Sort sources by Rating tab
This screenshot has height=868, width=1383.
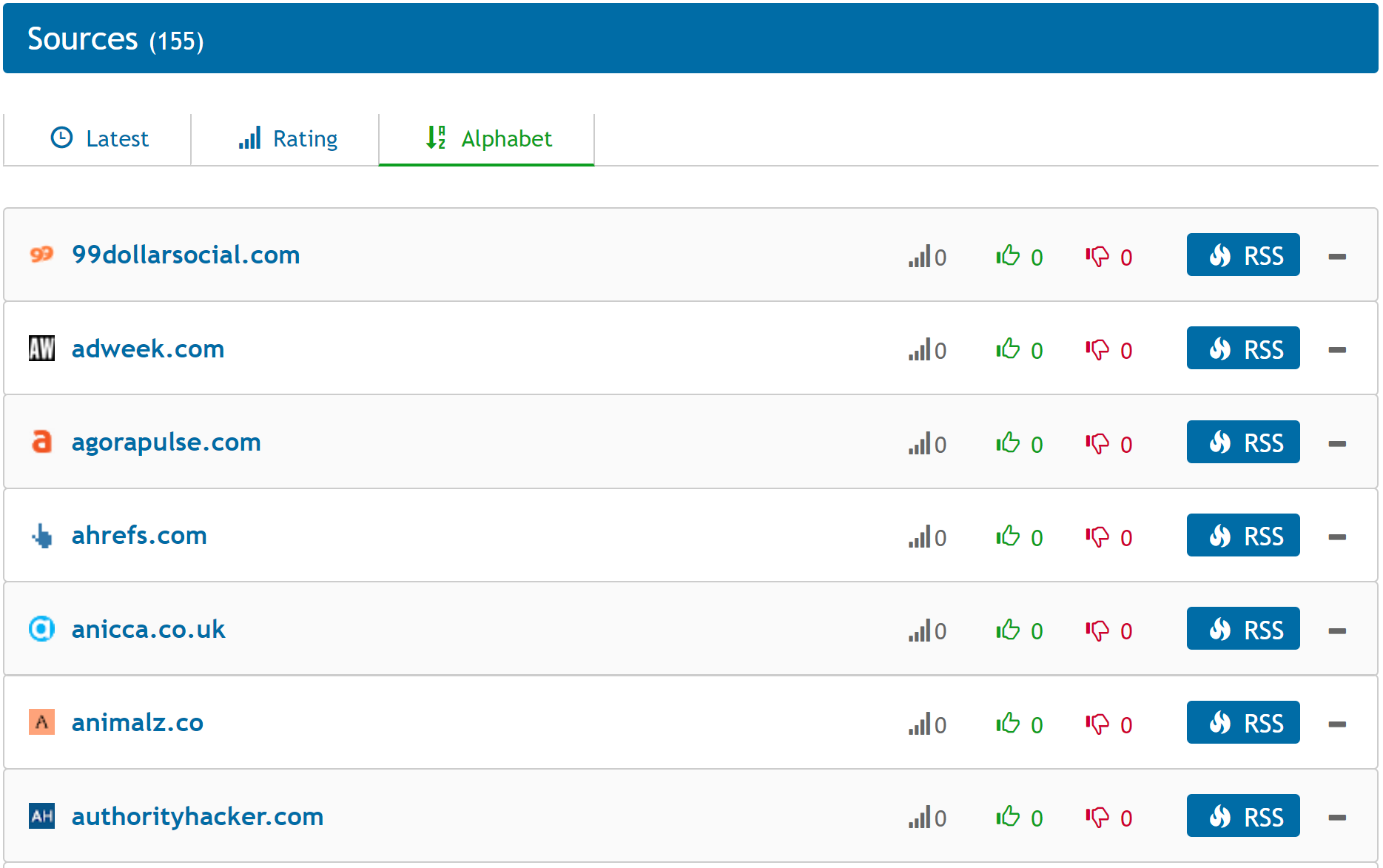click(287, 139)
